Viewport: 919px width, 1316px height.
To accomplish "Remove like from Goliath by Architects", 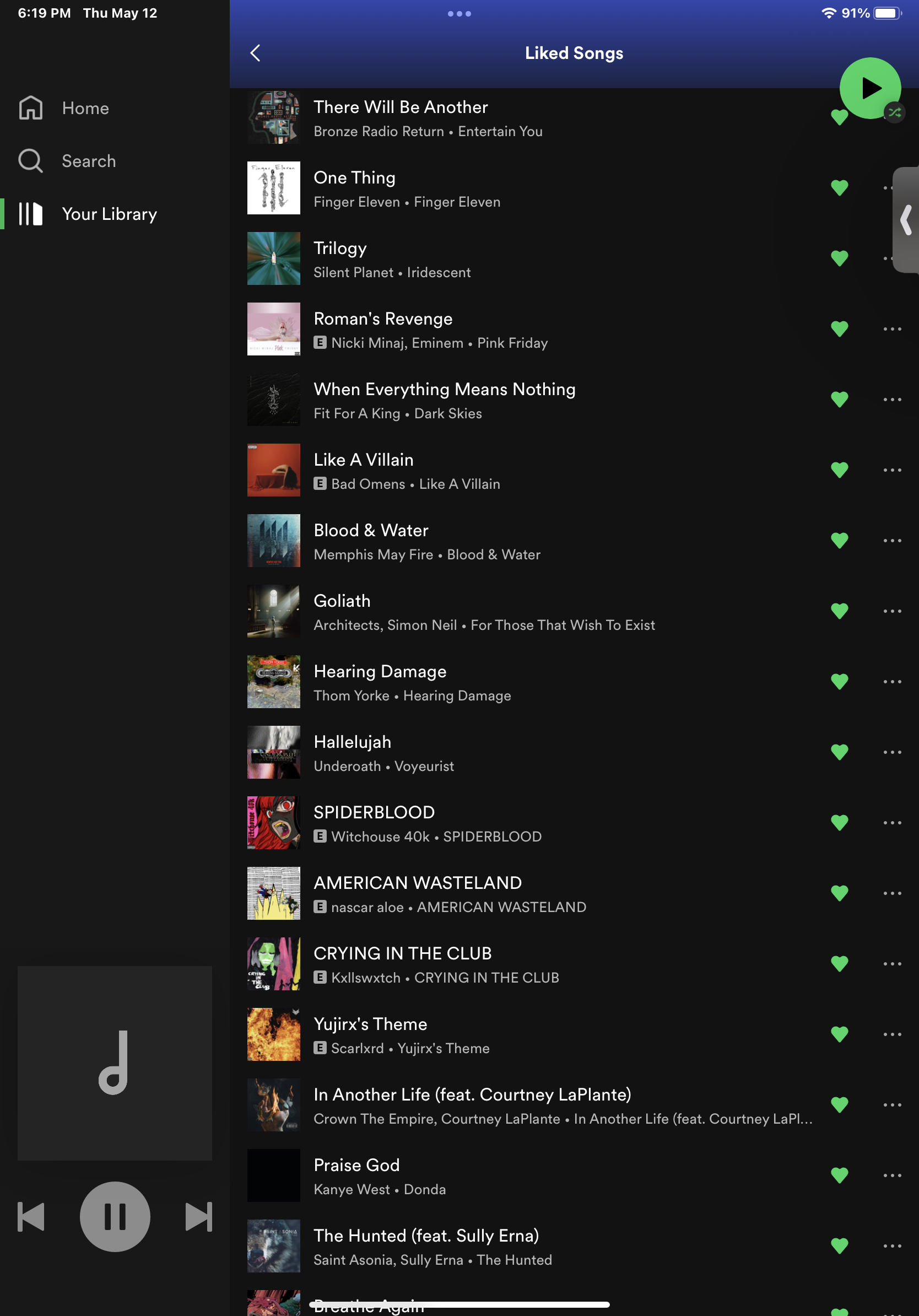I will click(839, 611).
